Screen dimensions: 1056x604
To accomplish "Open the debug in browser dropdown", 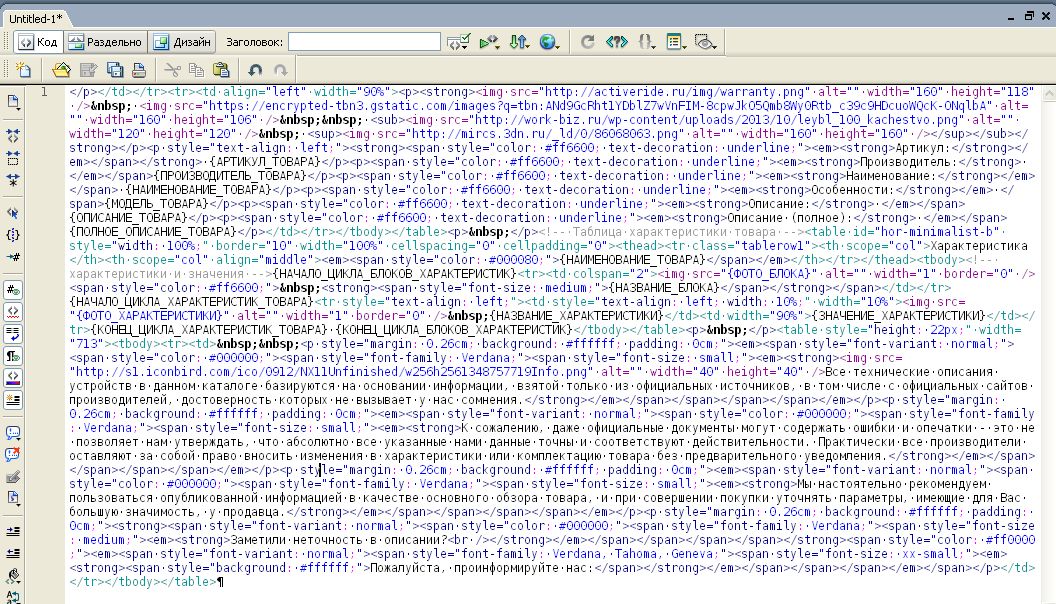I will (x=489, y=42).
